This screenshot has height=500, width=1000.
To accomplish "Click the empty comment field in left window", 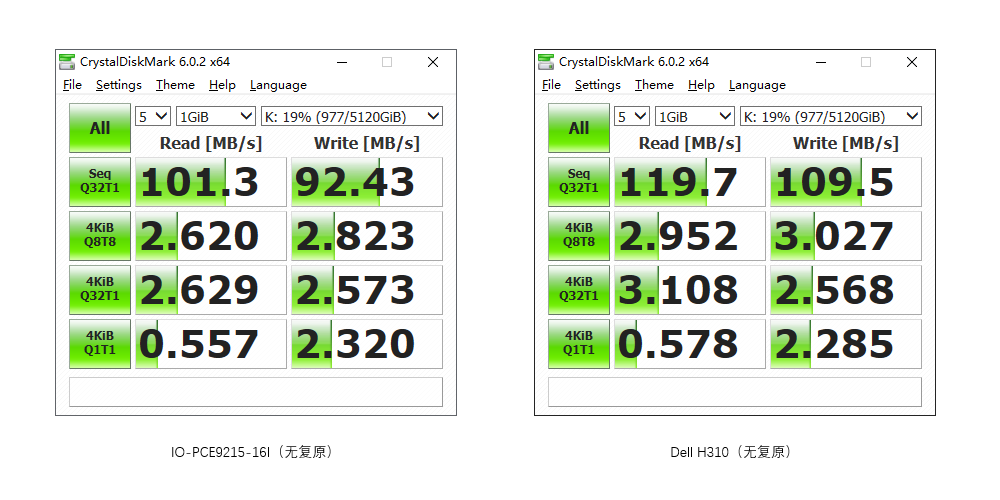I will 255,392.
